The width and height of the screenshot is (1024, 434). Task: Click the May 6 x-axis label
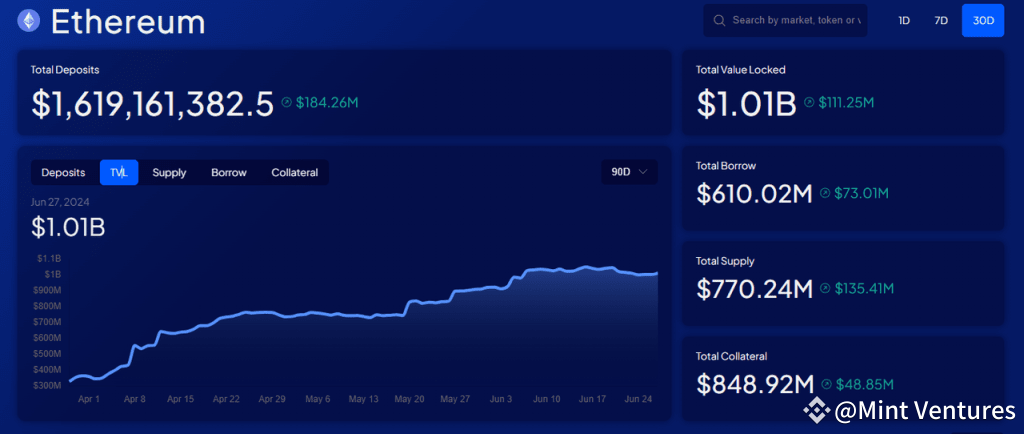coord(317,399)
